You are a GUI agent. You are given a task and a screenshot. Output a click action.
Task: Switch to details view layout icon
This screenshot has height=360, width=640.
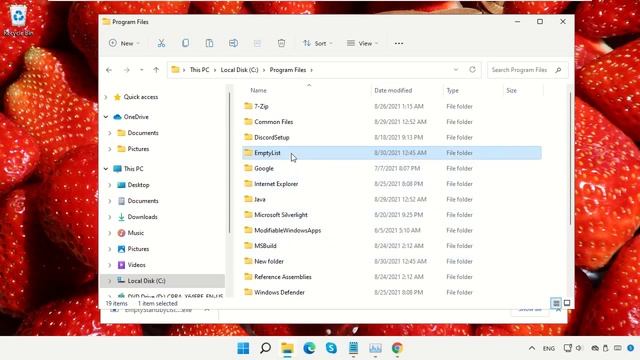556,303
